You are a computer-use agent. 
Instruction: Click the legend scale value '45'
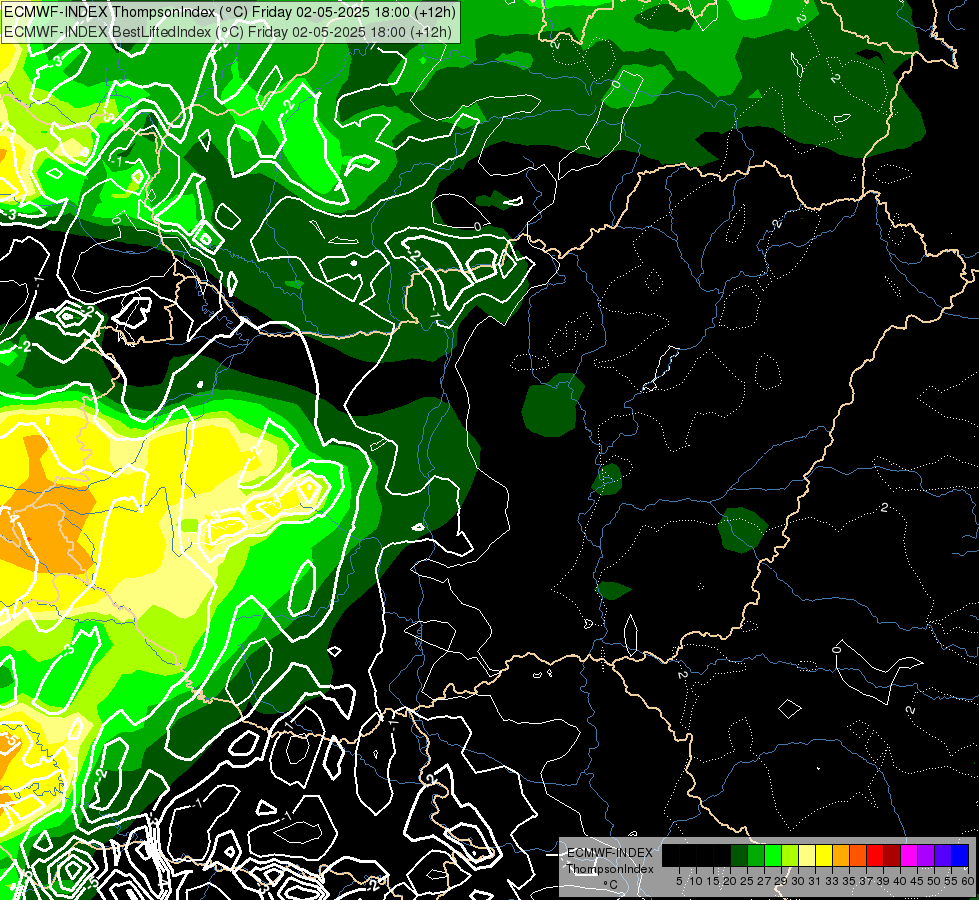point(917,881)
